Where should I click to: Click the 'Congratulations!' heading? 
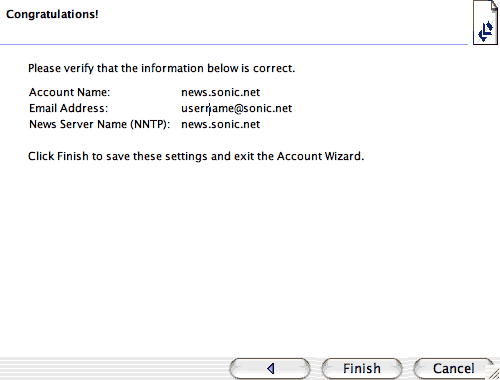coord(52,14)
